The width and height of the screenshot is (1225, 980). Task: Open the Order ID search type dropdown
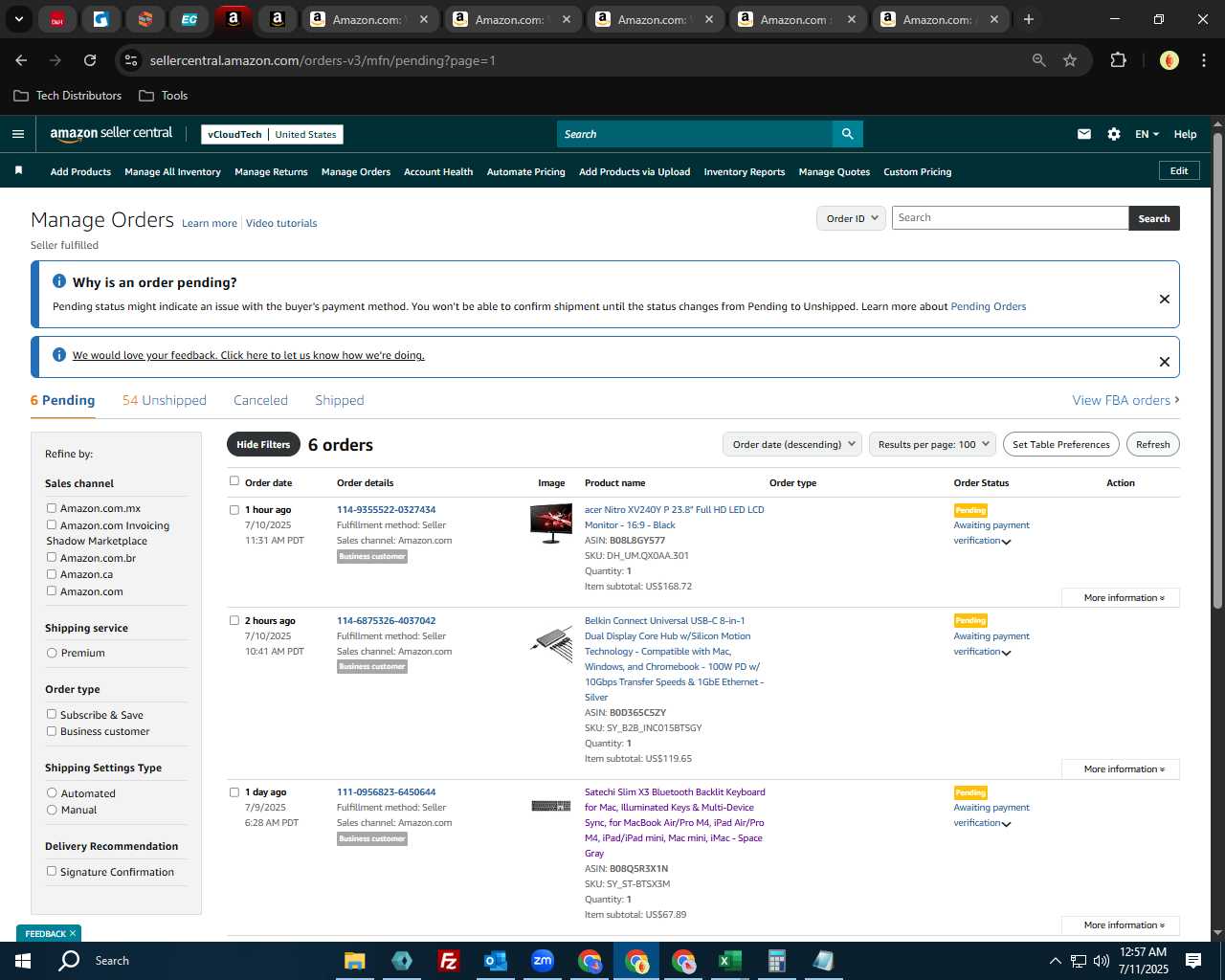click(851, 218)
